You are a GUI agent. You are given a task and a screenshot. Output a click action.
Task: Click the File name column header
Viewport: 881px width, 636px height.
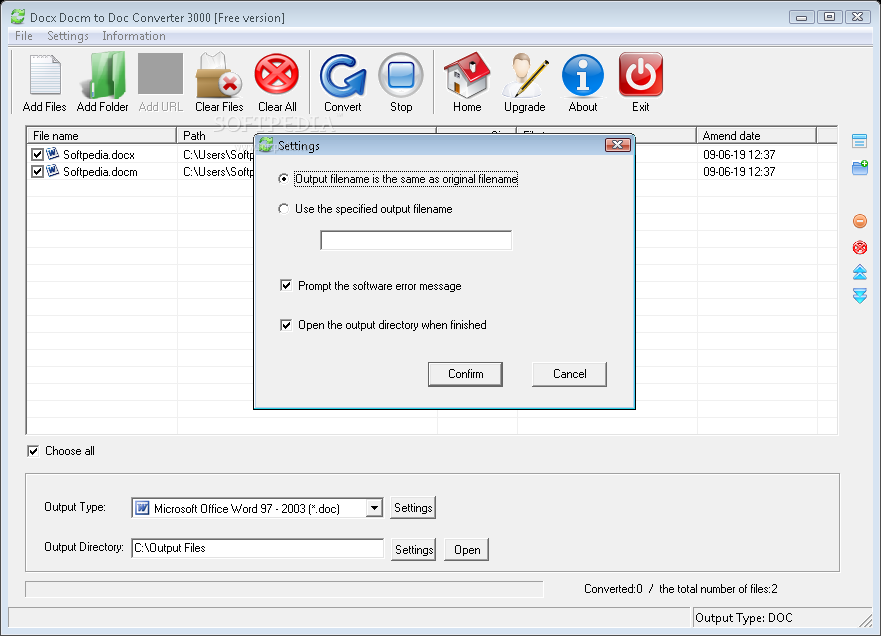pyautogui.click(x=101, y=135)
